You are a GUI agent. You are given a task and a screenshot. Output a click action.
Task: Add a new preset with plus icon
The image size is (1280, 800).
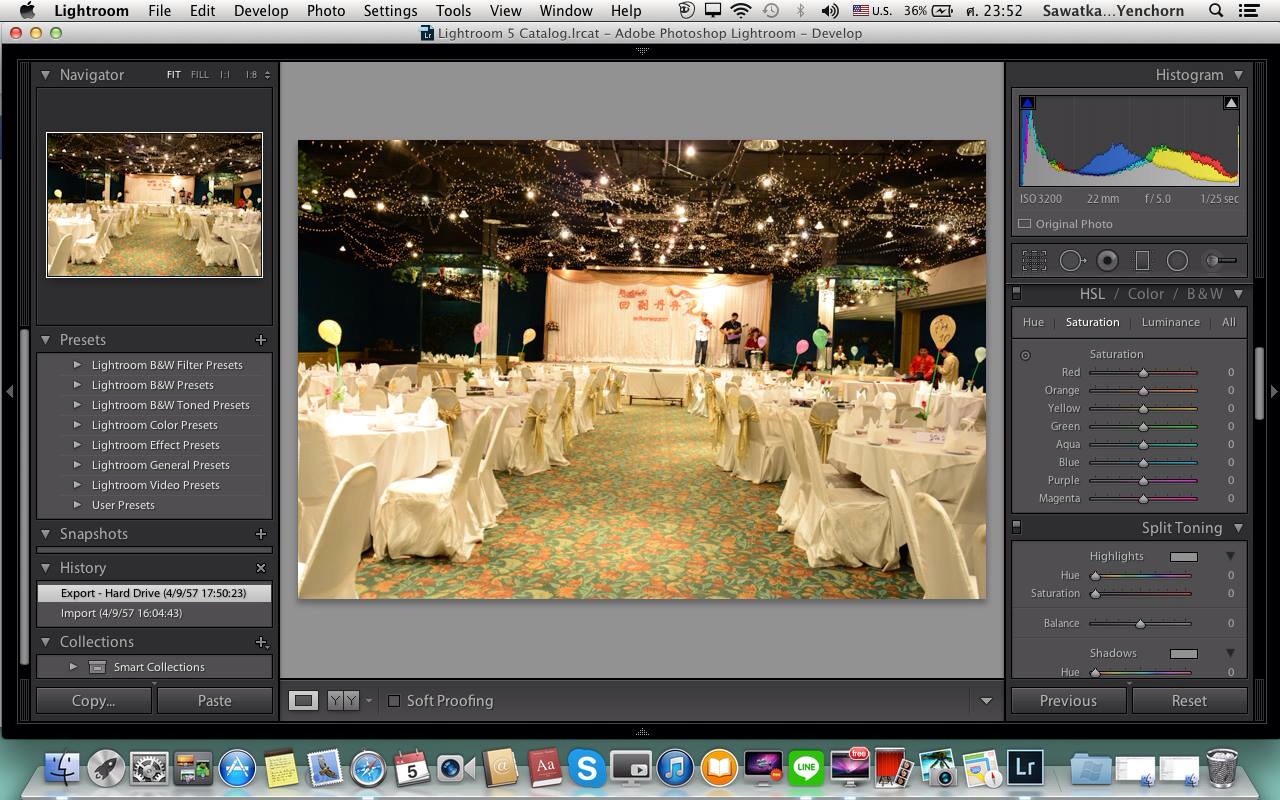(261, 340)
